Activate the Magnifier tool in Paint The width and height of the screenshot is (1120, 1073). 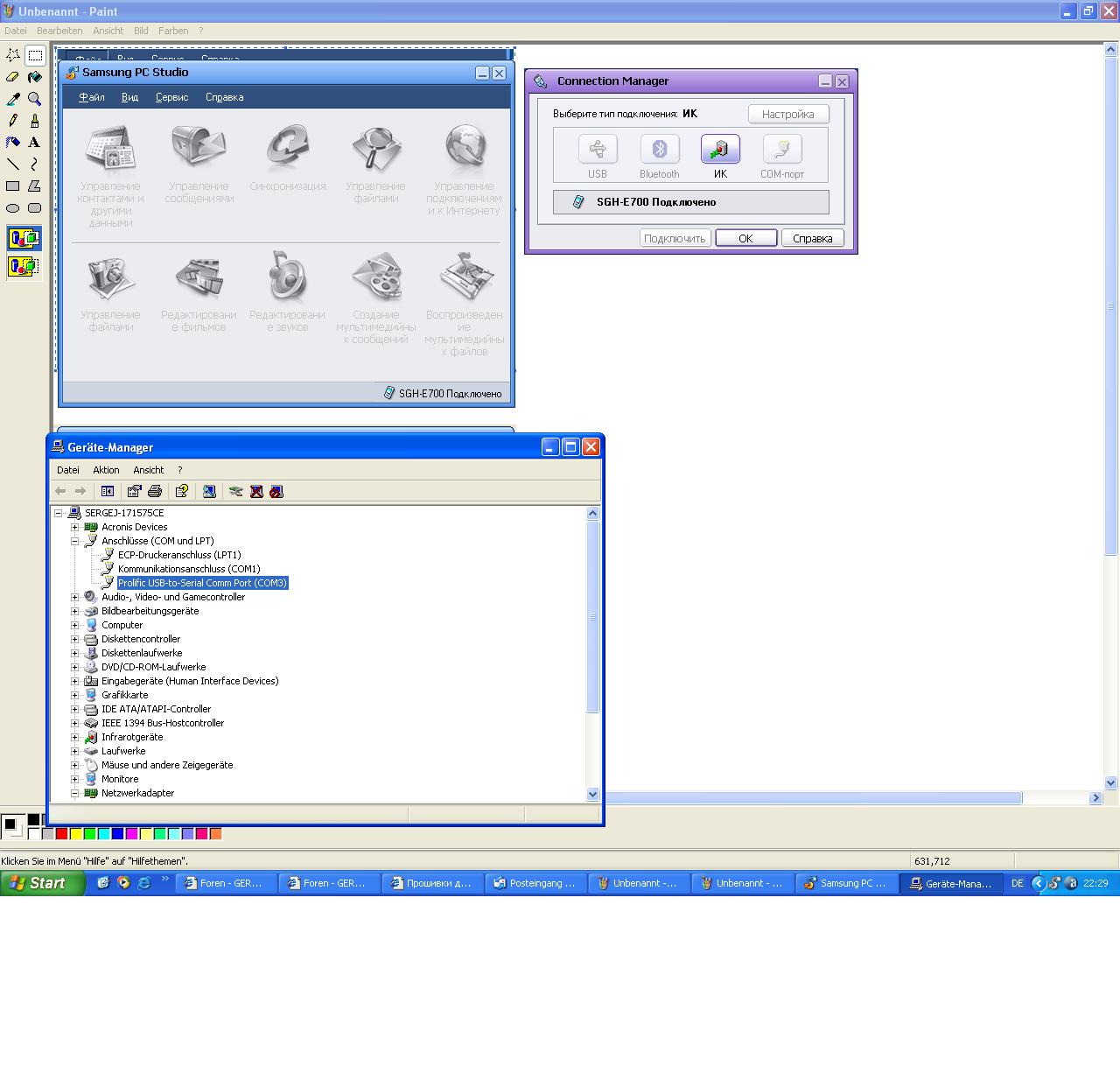click(35, 99)
